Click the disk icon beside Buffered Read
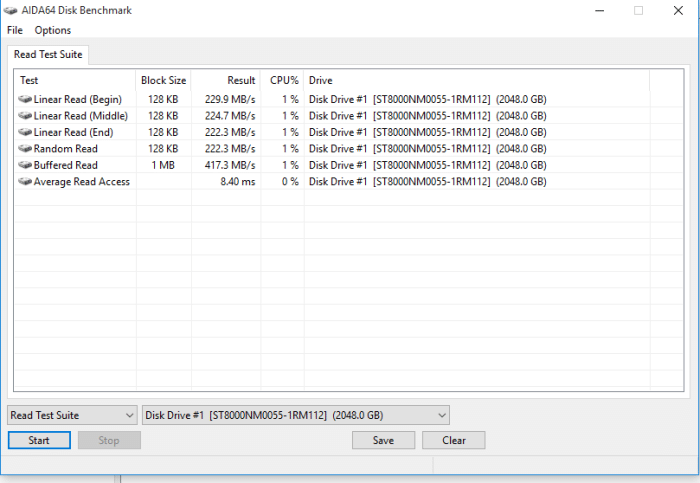The image size is (700, 483). pos(25,165)
